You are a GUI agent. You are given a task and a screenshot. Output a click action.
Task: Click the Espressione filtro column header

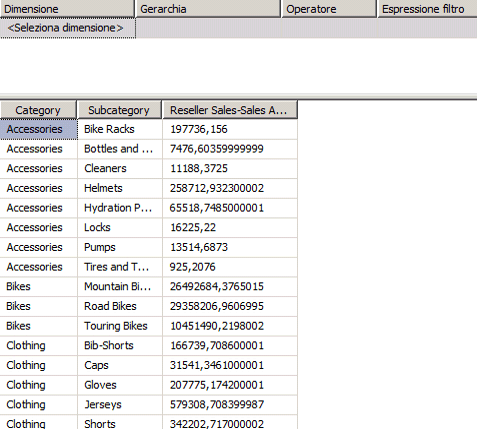(x=427, y=9)
